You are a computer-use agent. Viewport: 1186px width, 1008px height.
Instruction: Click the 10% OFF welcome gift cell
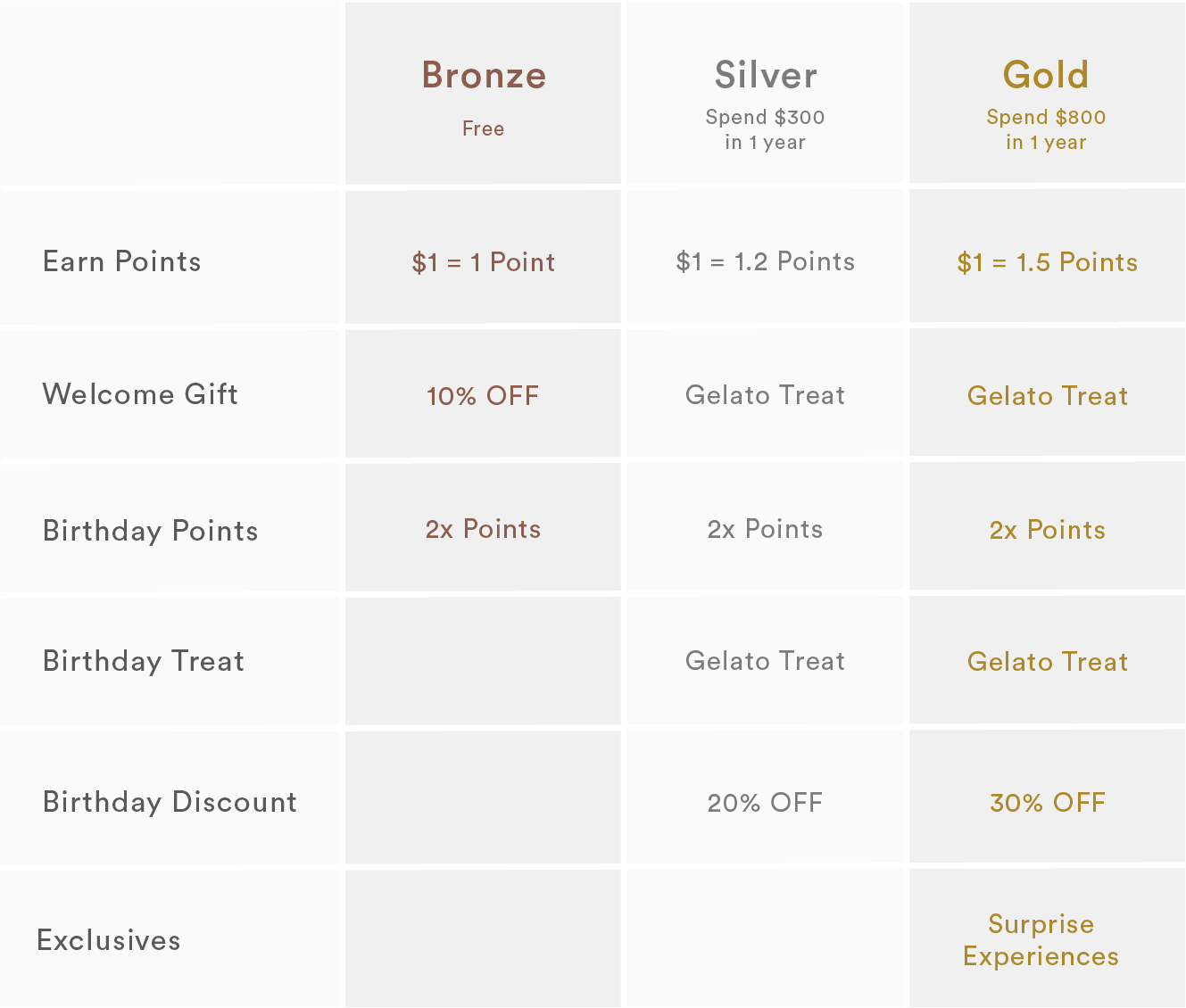point(483,396)
